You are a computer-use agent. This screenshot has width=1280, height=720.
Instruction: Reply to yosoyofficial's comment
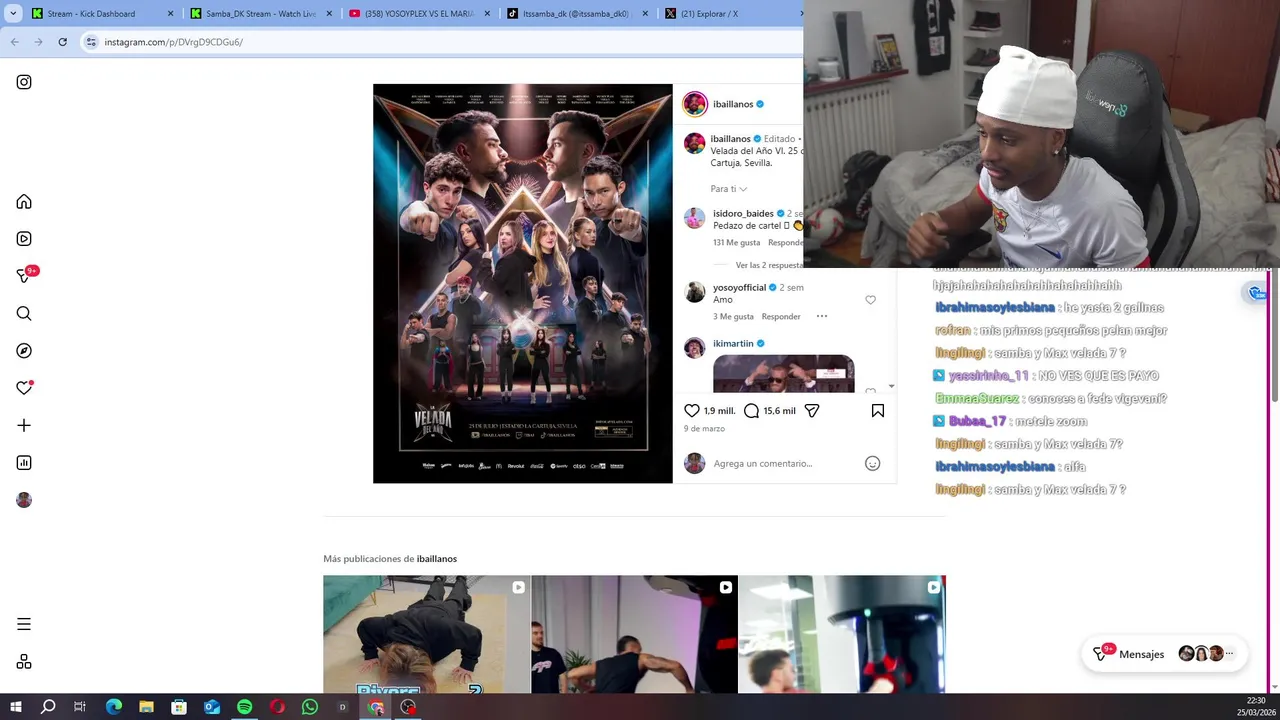[781, 316]
